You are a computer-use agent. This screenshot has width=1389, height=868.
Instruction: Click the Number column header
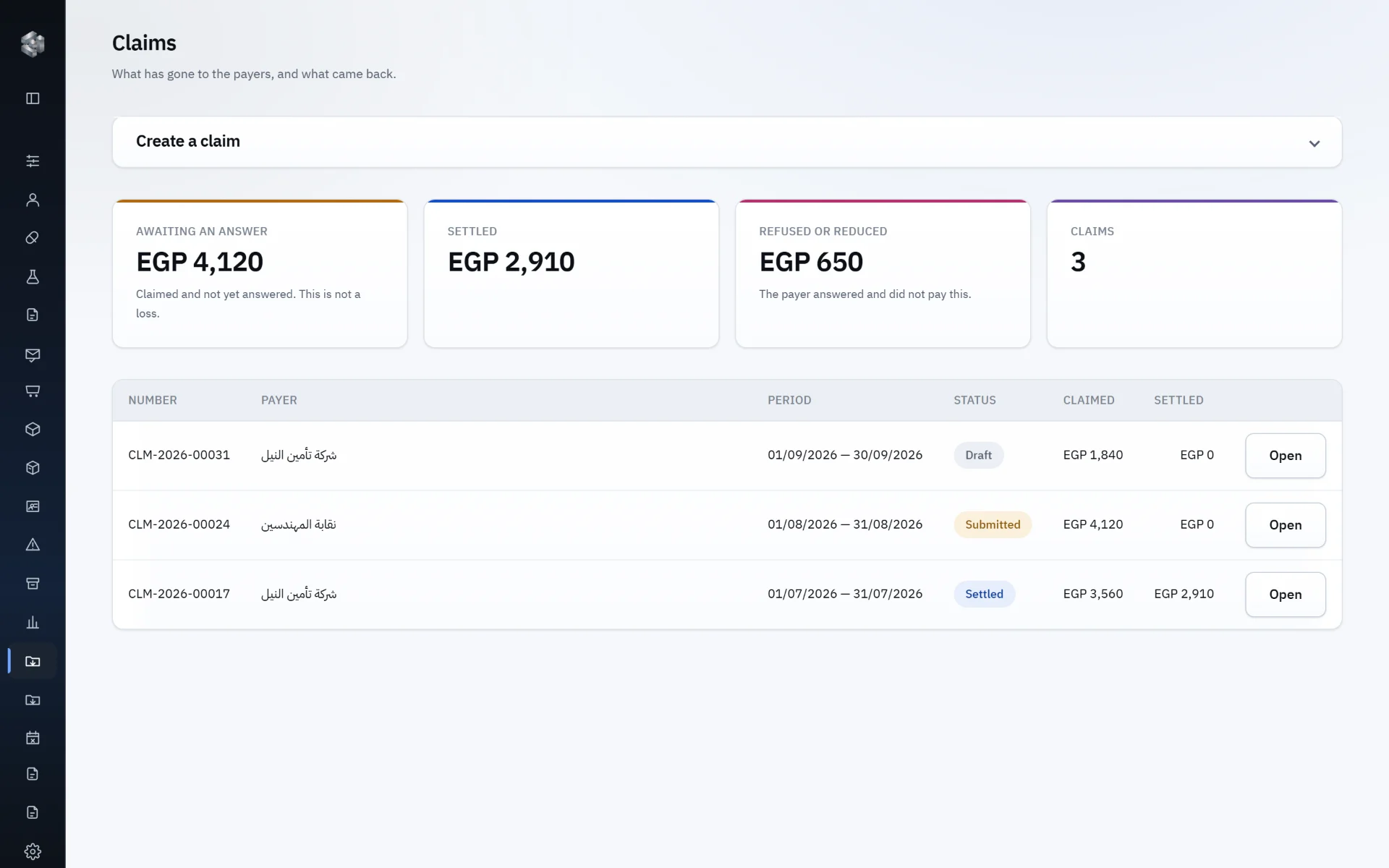(x=153, y=400)
